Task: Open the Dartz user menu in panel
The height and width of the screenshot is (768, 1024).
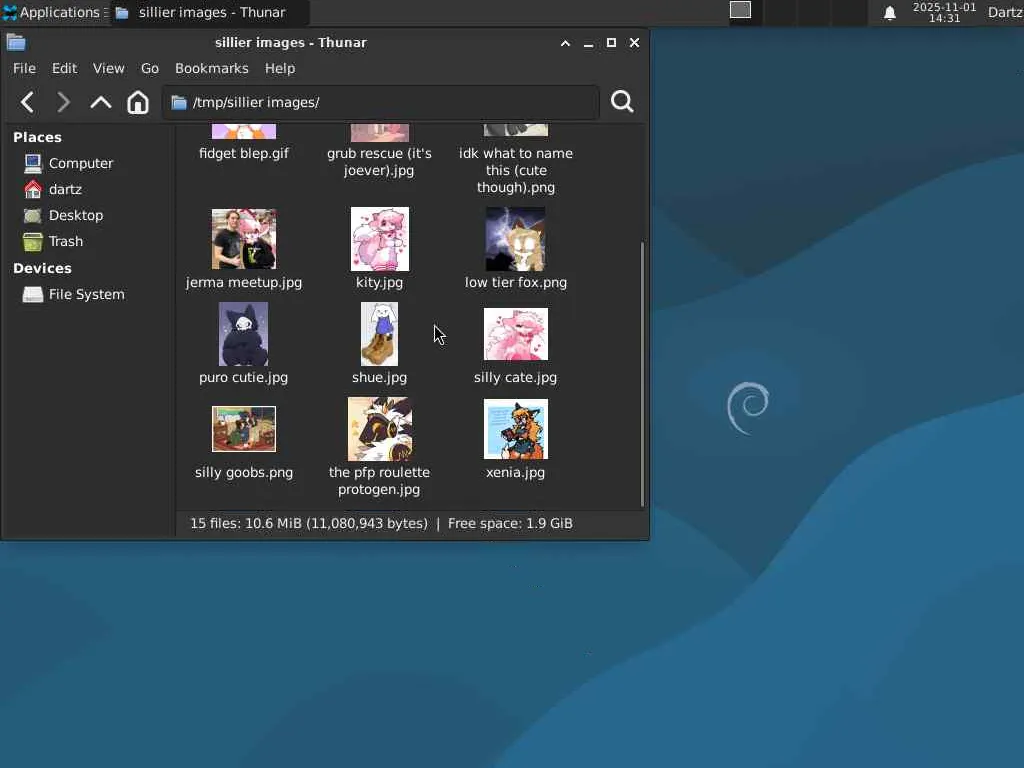Action: (1005, 12)
